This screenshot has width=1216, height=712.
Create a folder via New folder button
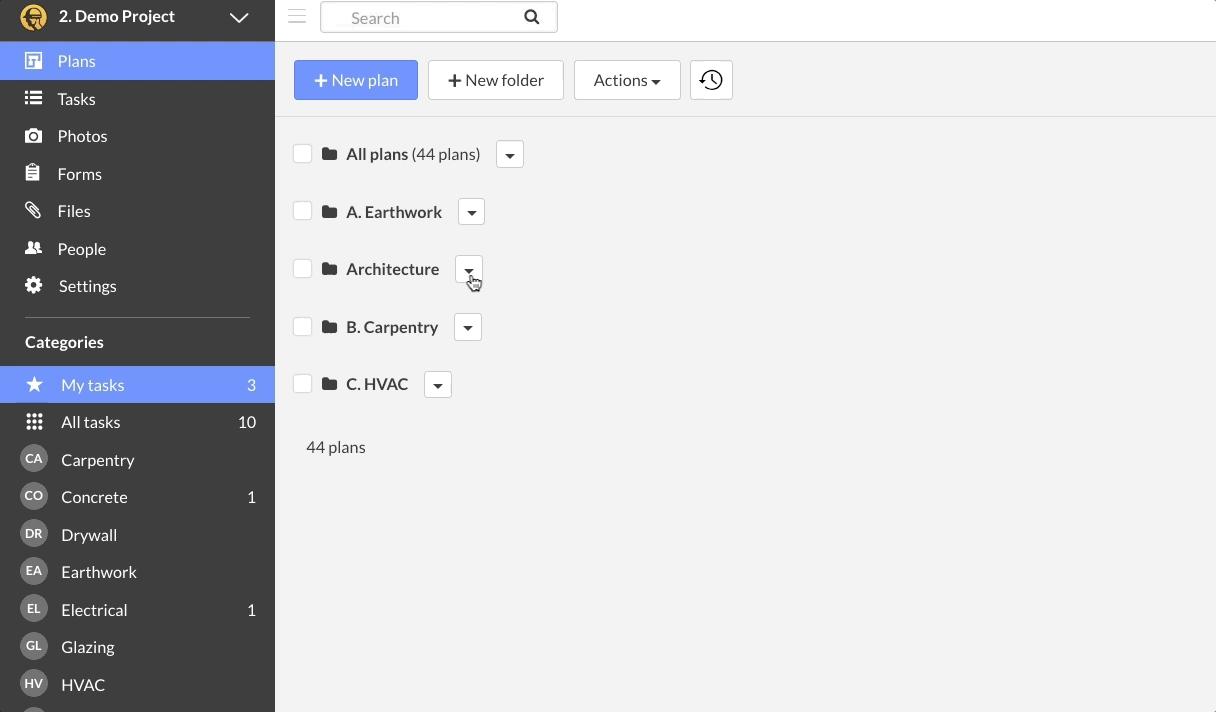495,80
